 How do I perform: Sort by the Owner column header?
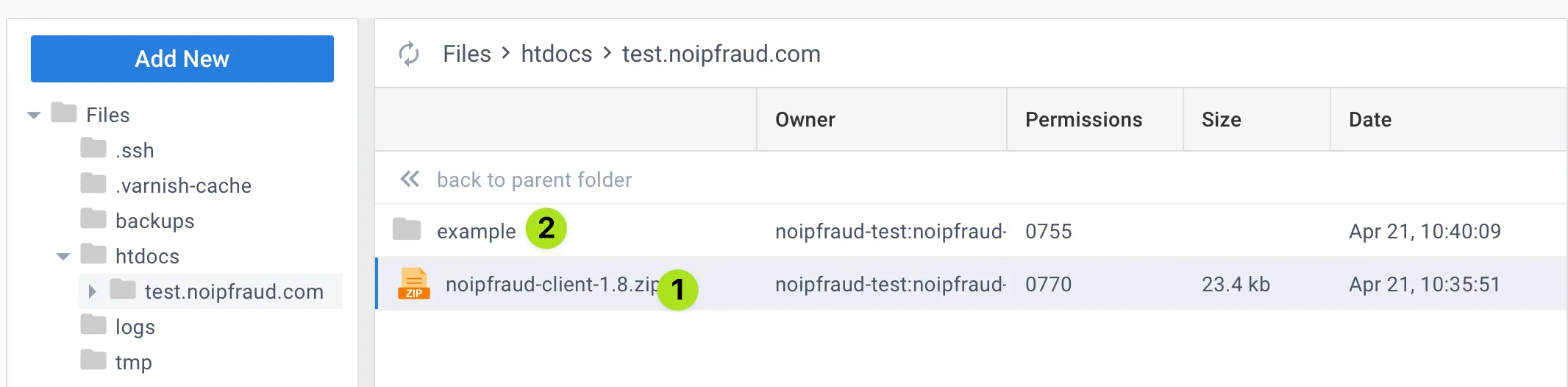click(805, 119)
